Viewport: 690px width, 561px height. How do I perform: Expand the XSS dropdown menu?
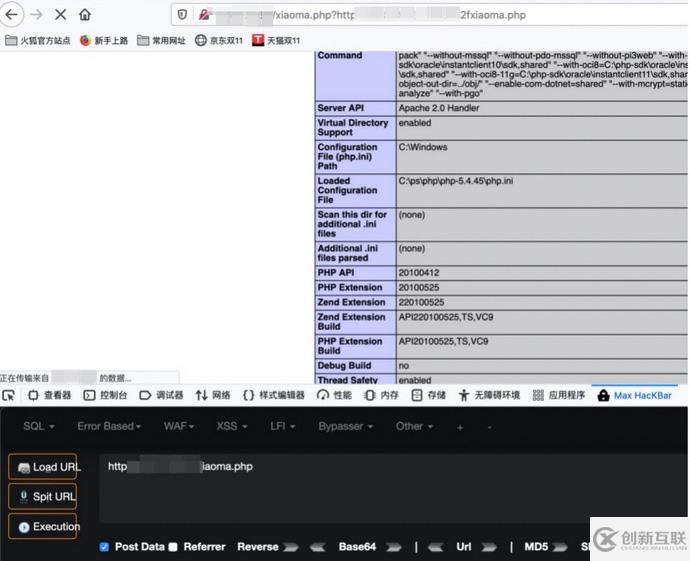point(232,426)
